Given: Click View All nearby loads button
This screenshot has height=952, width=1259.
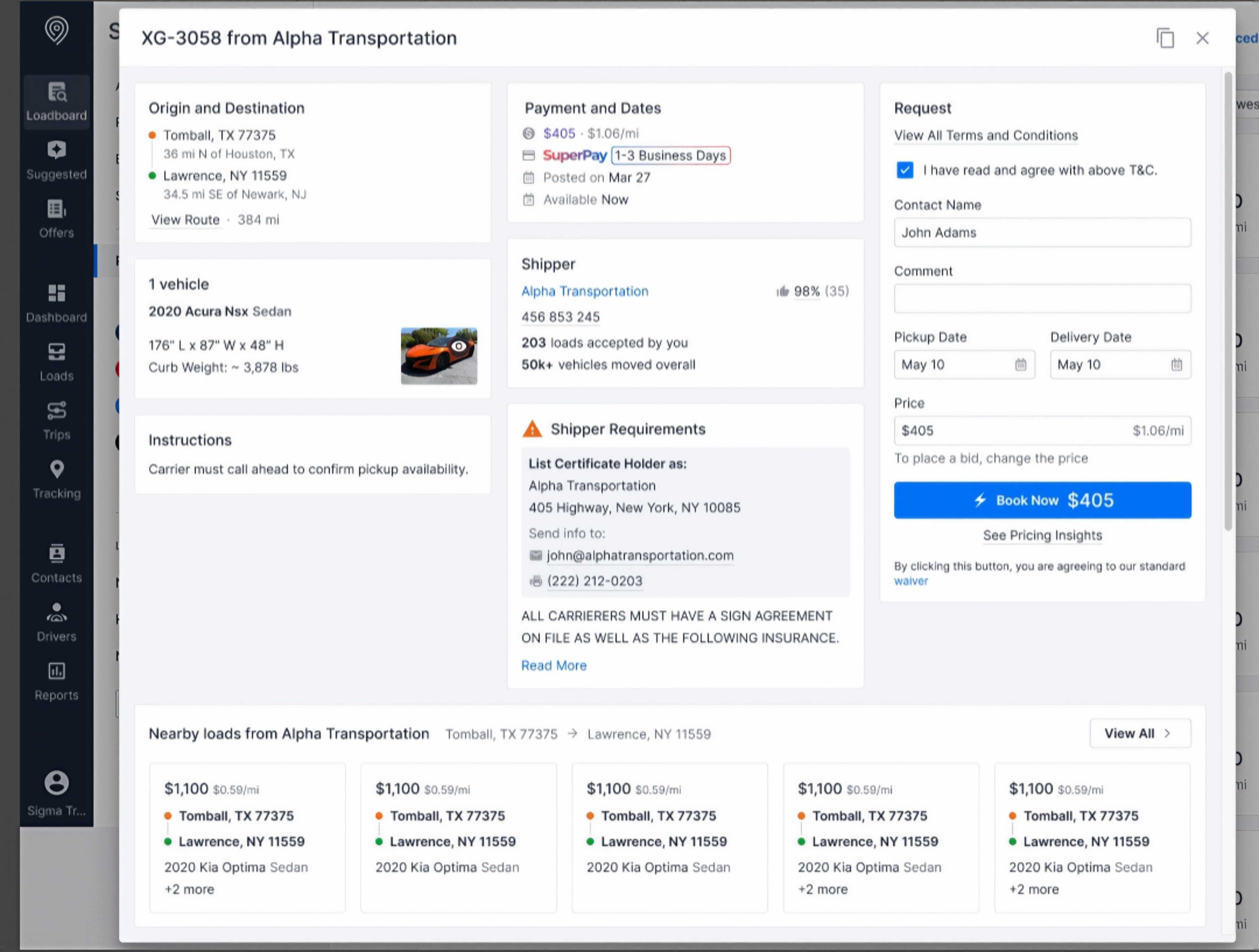Looking at the screenshot, I should tap(1140, 734).
